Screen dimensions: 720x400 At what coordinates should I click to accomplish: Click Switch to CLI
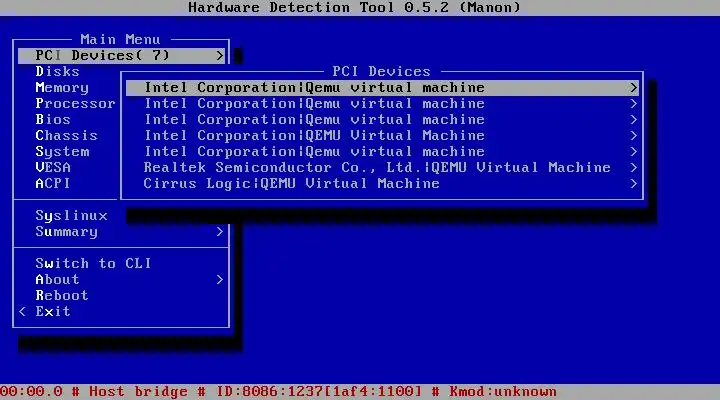93,263
